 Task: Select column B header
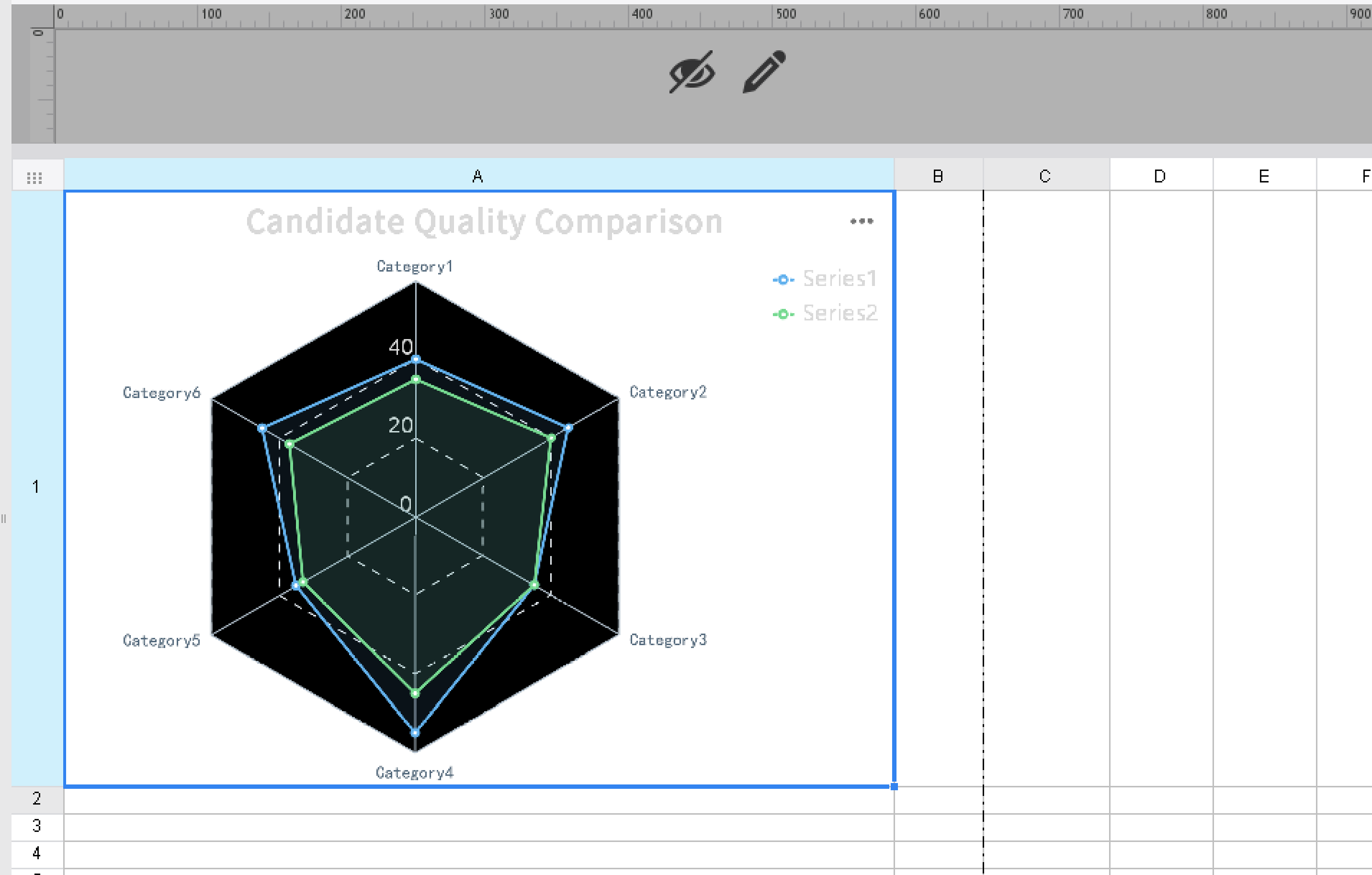(938, 176)
